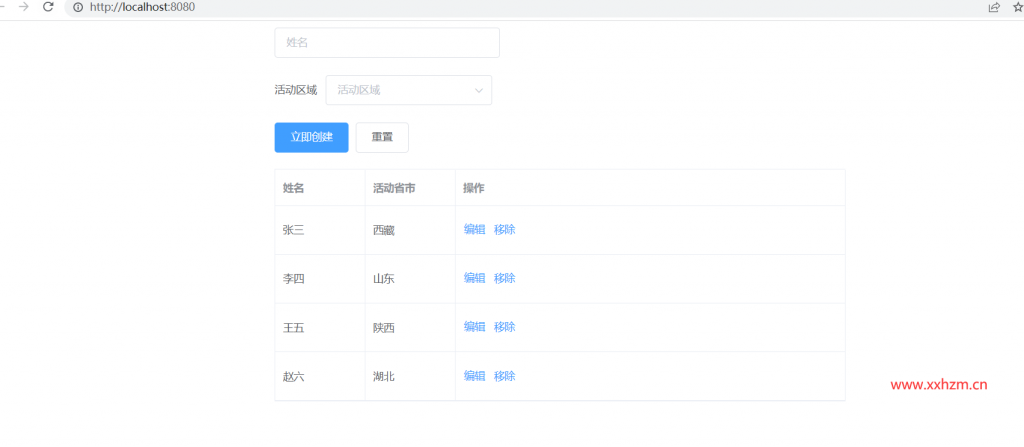Delete the 王五 entry via 移除
The image size is (1024, 447).
coord(505,327)
